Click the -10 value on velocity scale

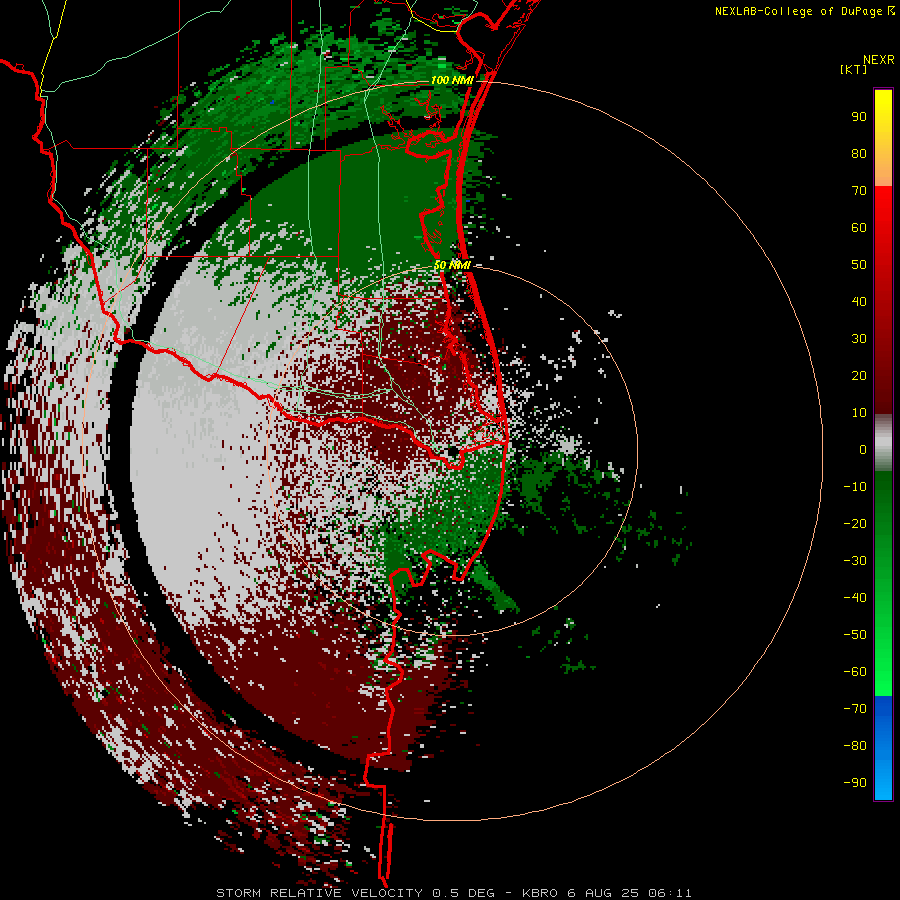coord(855,487)
